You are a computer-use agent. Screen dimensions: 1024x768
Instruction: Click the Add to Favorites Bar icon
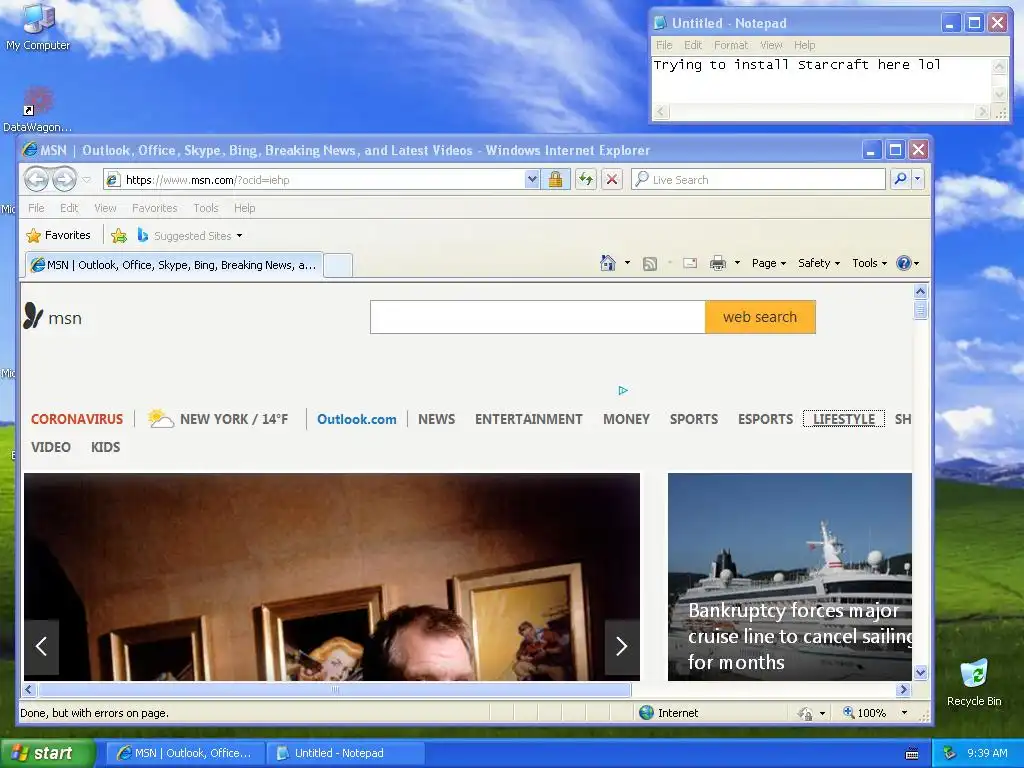[119, 236]
